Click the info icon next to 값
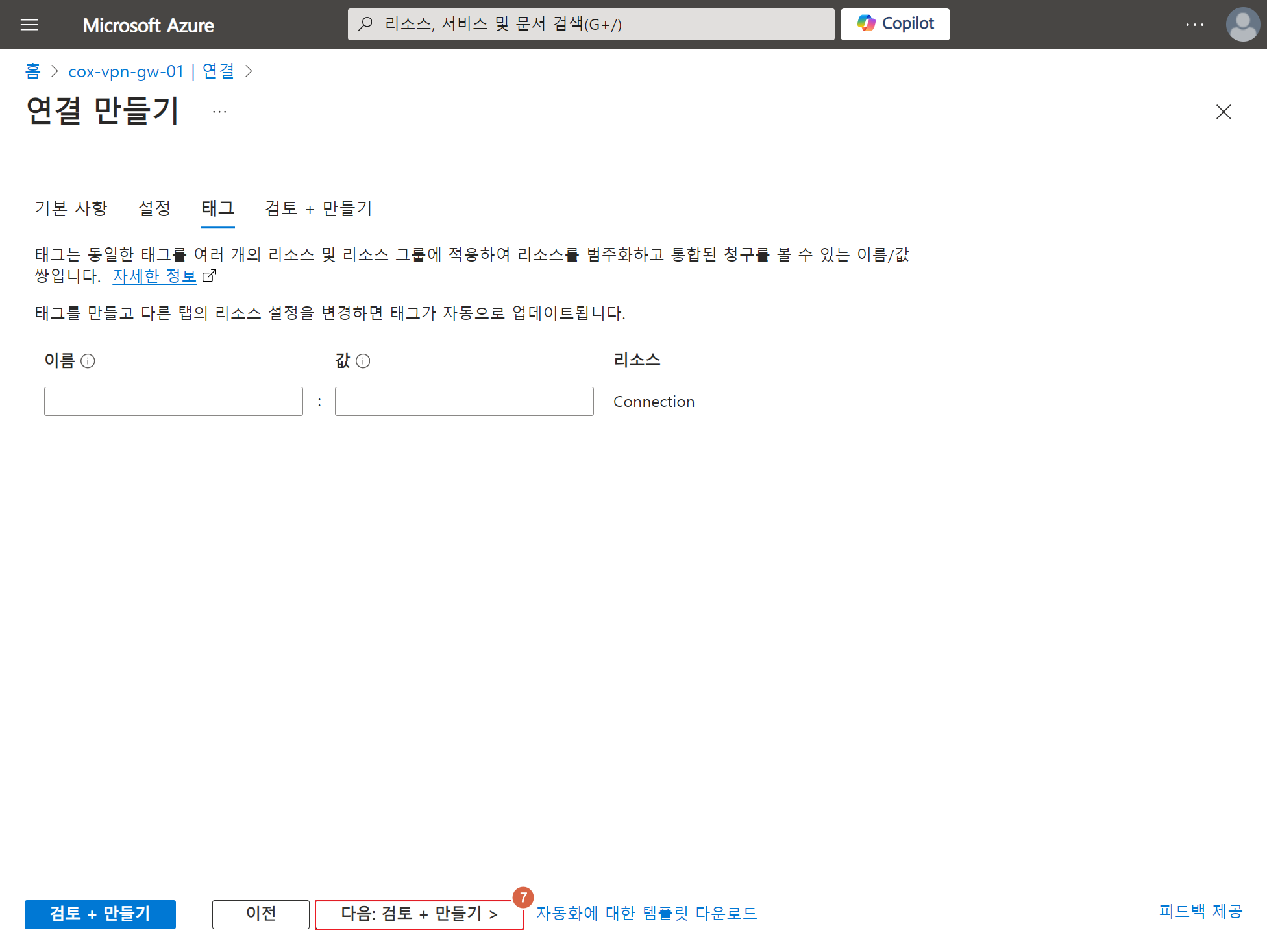Screen dimensions: 1267x952 click(363, 361)
